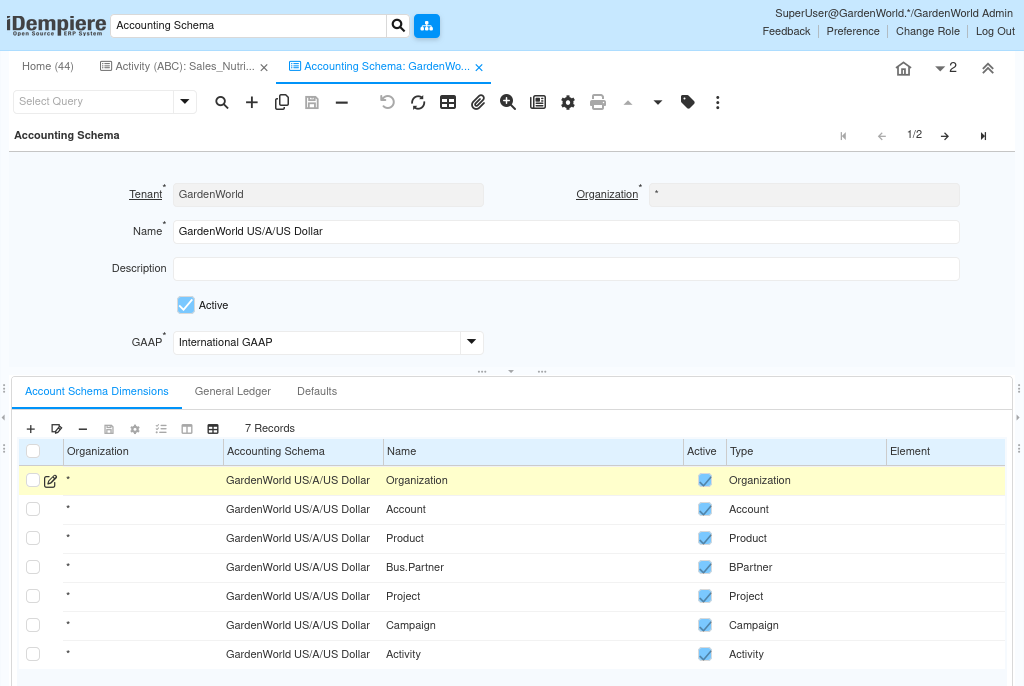Toggle grid view in main toolbar
Screen dimensions: 1024x686
tap(448, 102)
